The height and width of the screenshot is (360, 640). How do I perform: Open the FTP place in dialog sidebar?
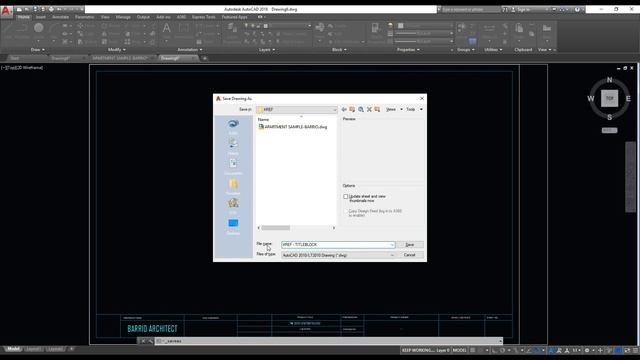[x=233, y=206]
